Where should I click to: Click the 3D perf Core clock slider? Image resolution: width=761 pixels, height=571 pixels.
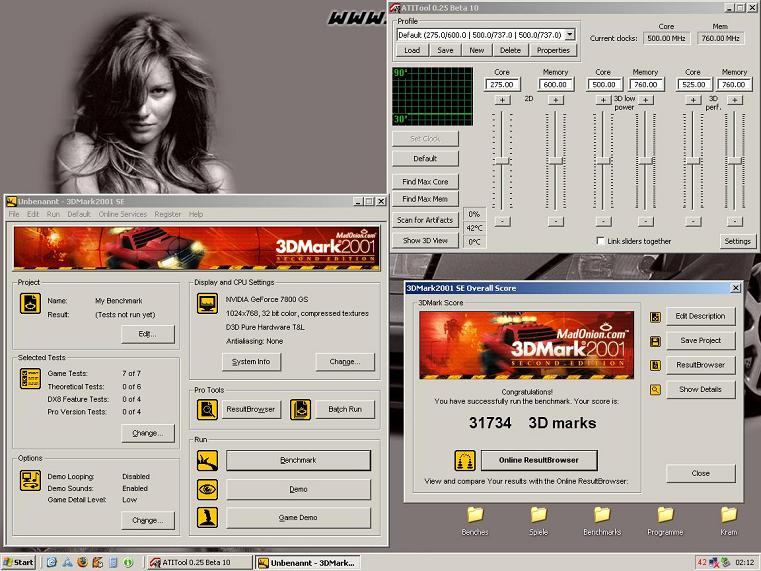pos(693,161)
